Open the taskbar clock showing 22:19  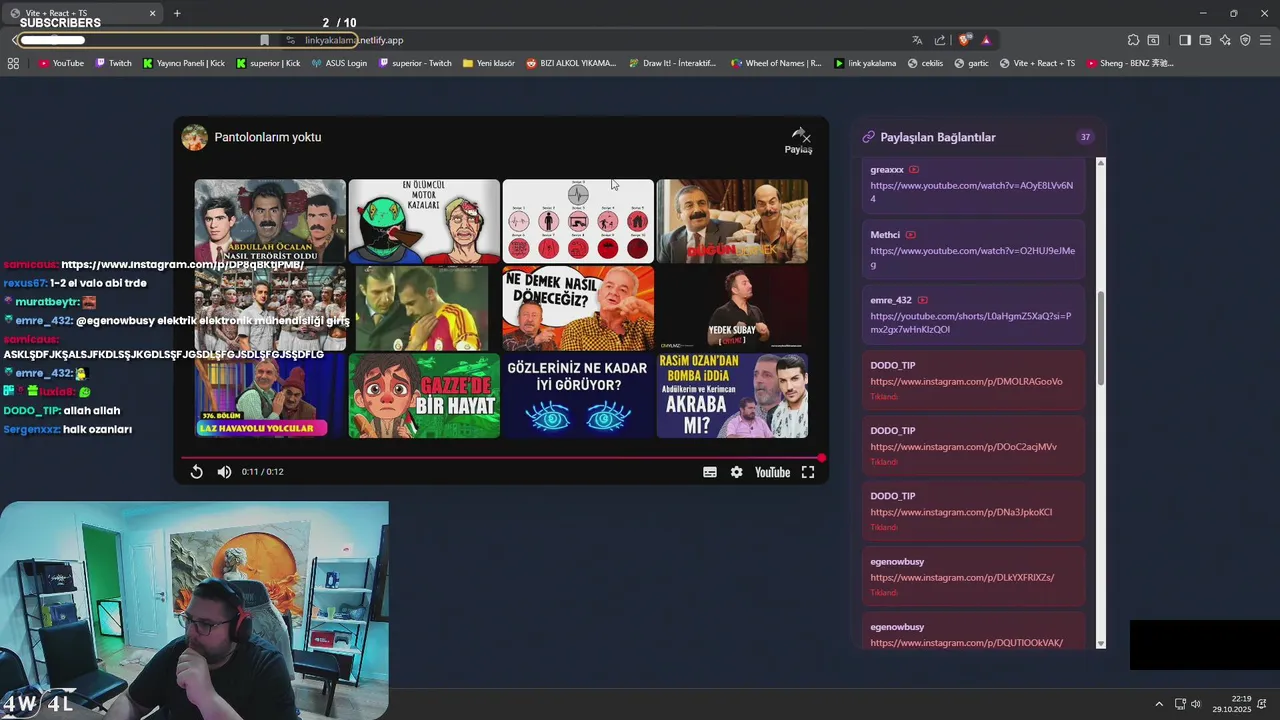click(x=1232, y=704)
